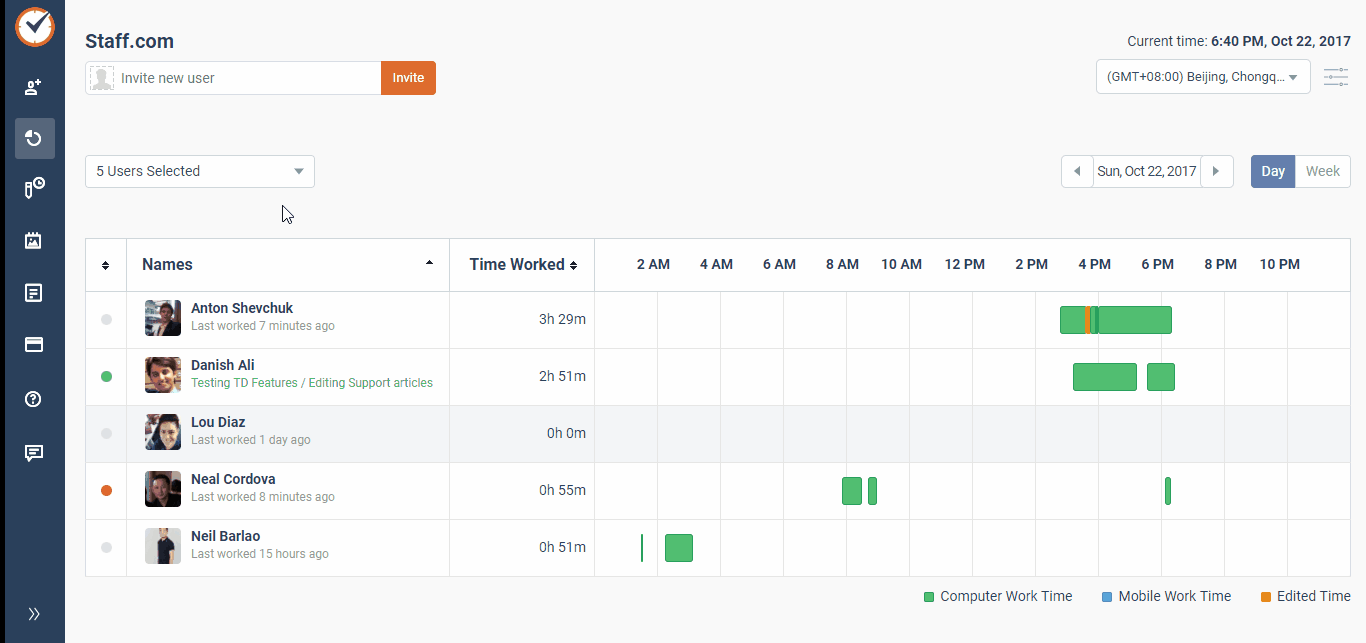
Task: Open the filter settings sliders control
Action: coord(1336,76)
